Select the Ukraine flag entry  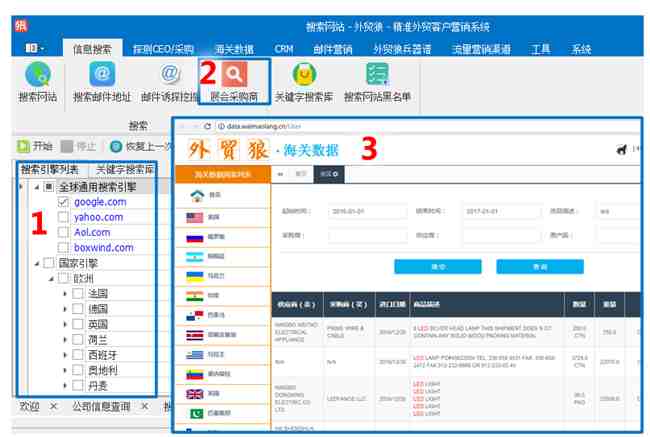click(x=223, y=276)
